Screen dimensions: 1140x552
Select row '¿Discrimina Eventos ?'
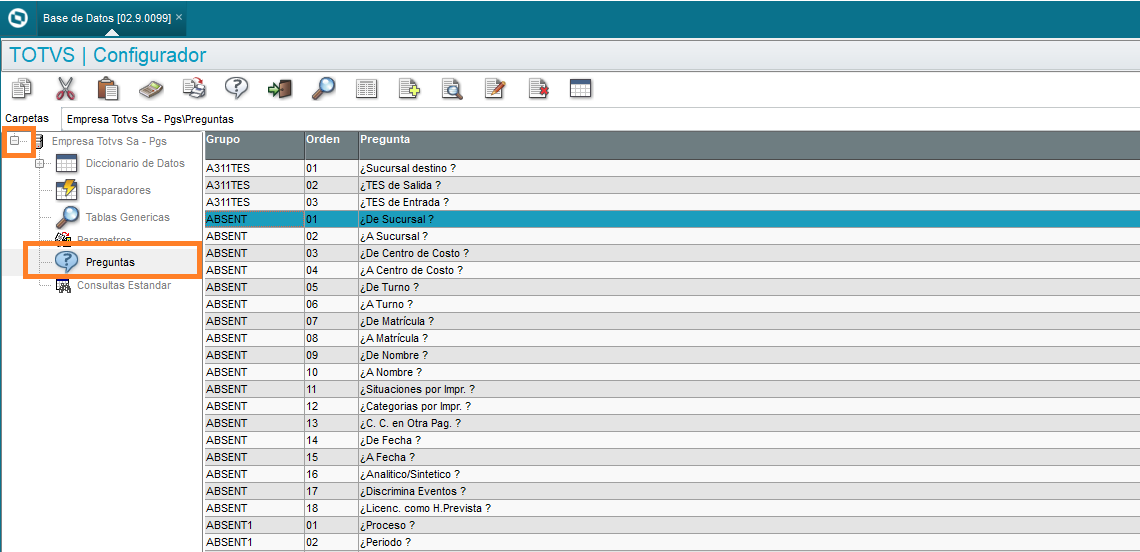[x=672, y=491]
